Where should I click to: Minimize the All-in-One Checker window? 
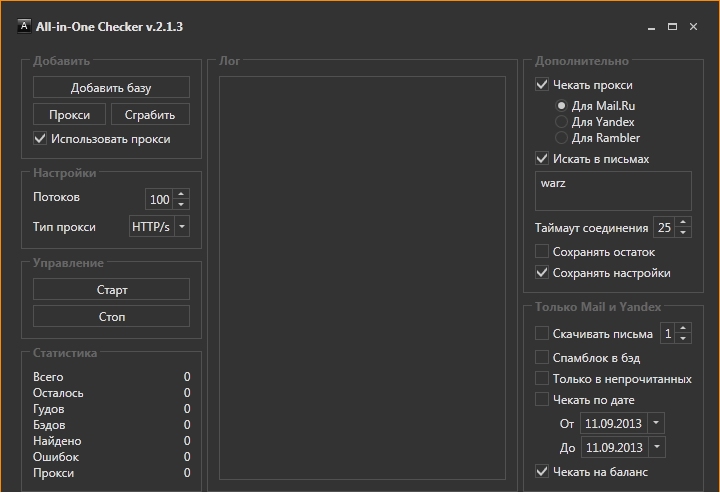(x=651, y=27)
